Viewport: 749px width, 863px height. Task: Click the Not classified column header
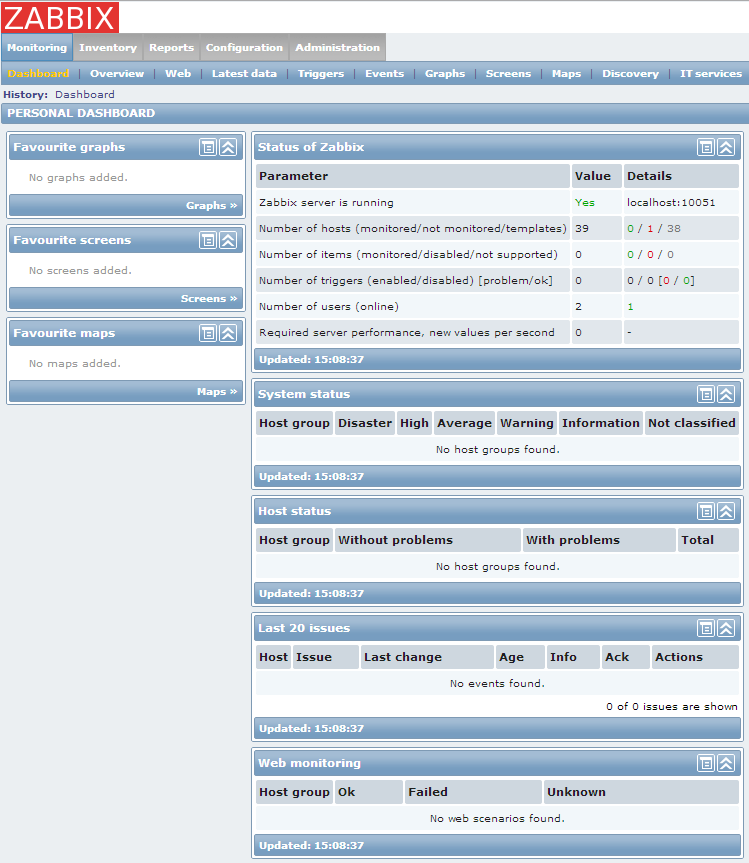692,423
